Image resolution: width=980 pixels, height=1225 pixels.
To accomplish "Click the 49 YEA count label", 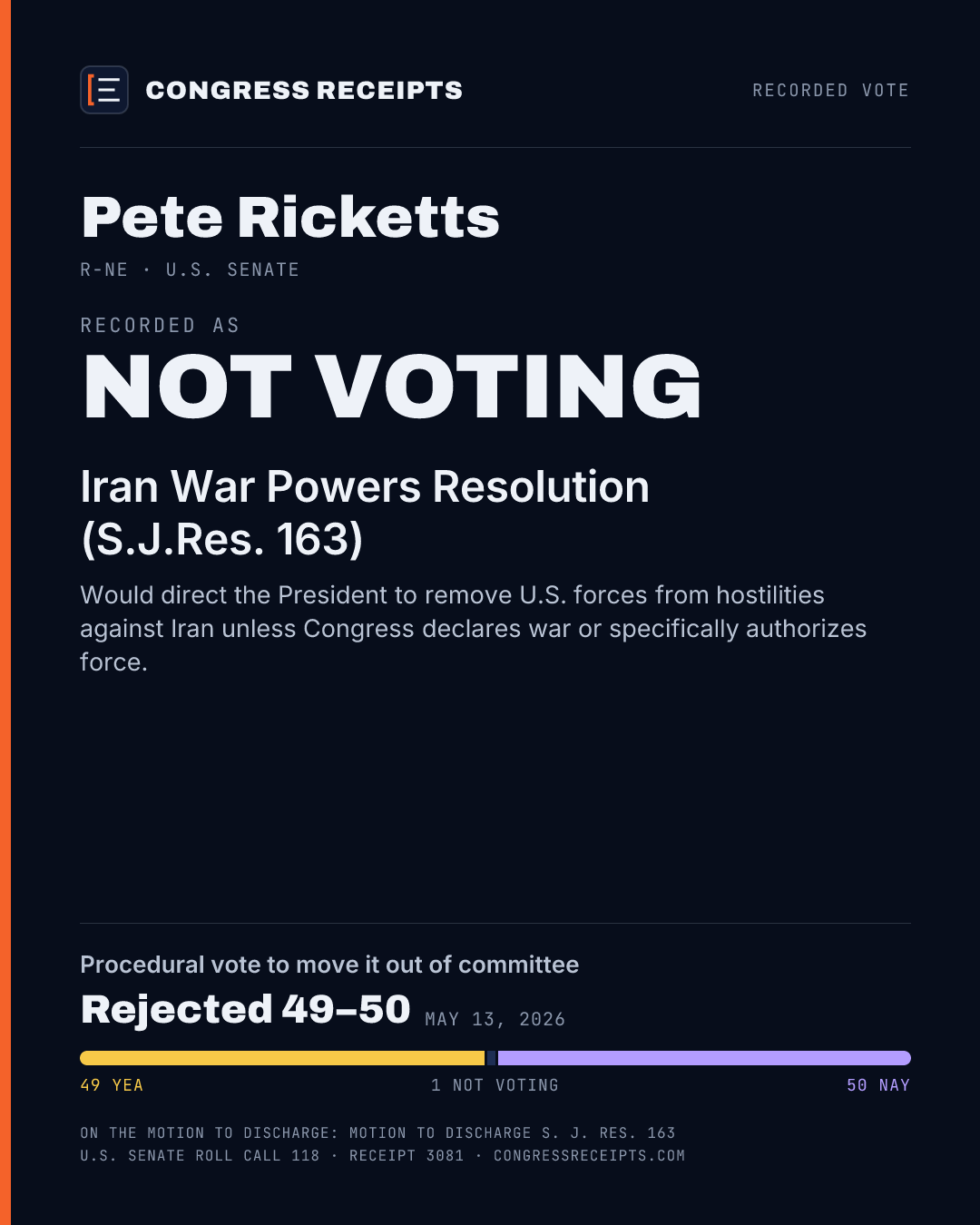I will [x=112, y=1085].
